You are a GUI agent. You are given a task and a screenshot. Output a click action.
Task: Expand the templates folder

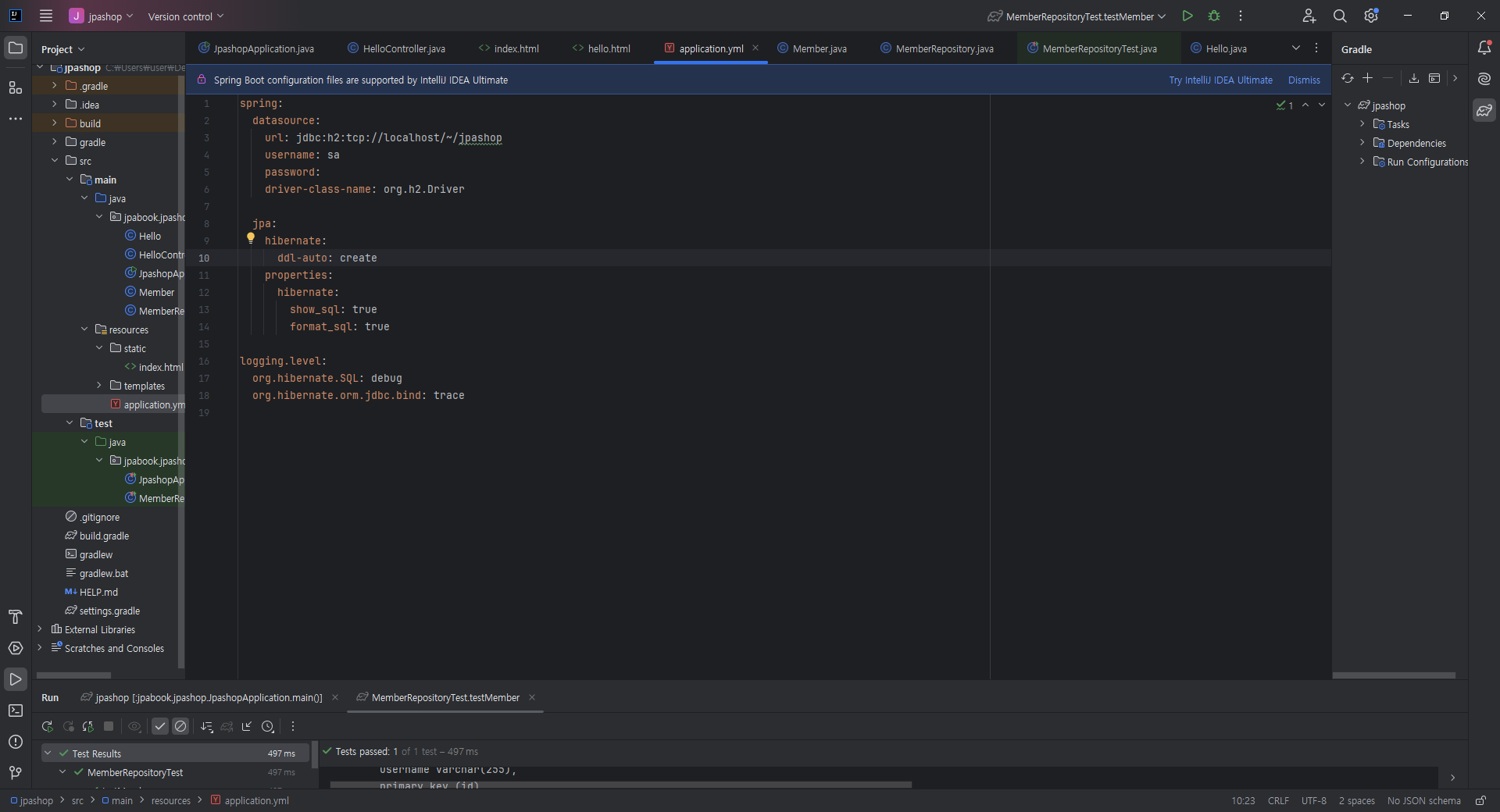tap(98, 386)
